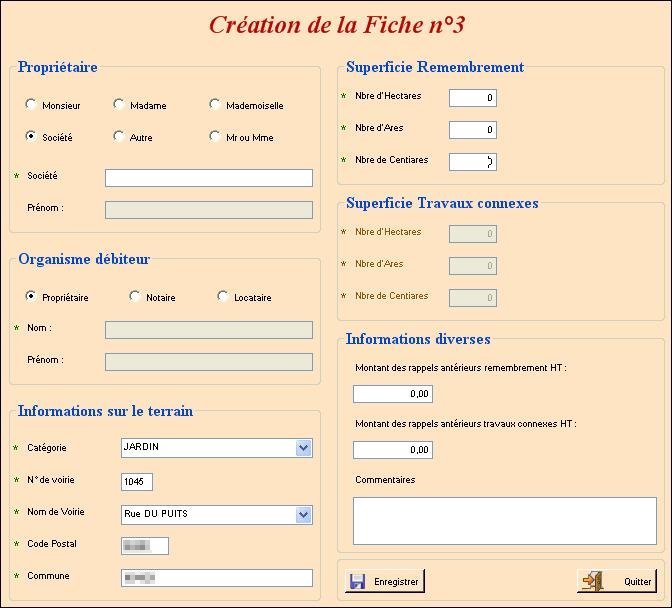Click into the Société name field

coord(208,178)
